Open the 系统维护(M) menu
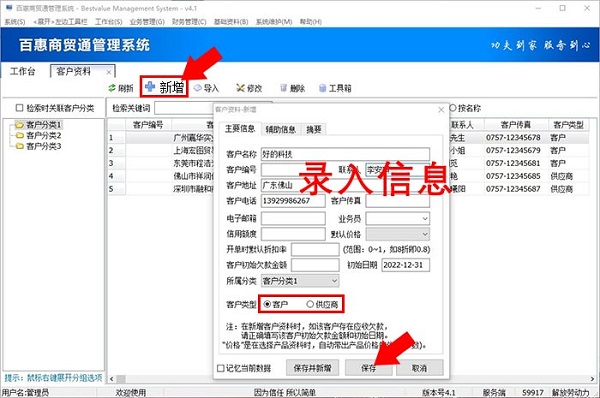 click(274, 22)
